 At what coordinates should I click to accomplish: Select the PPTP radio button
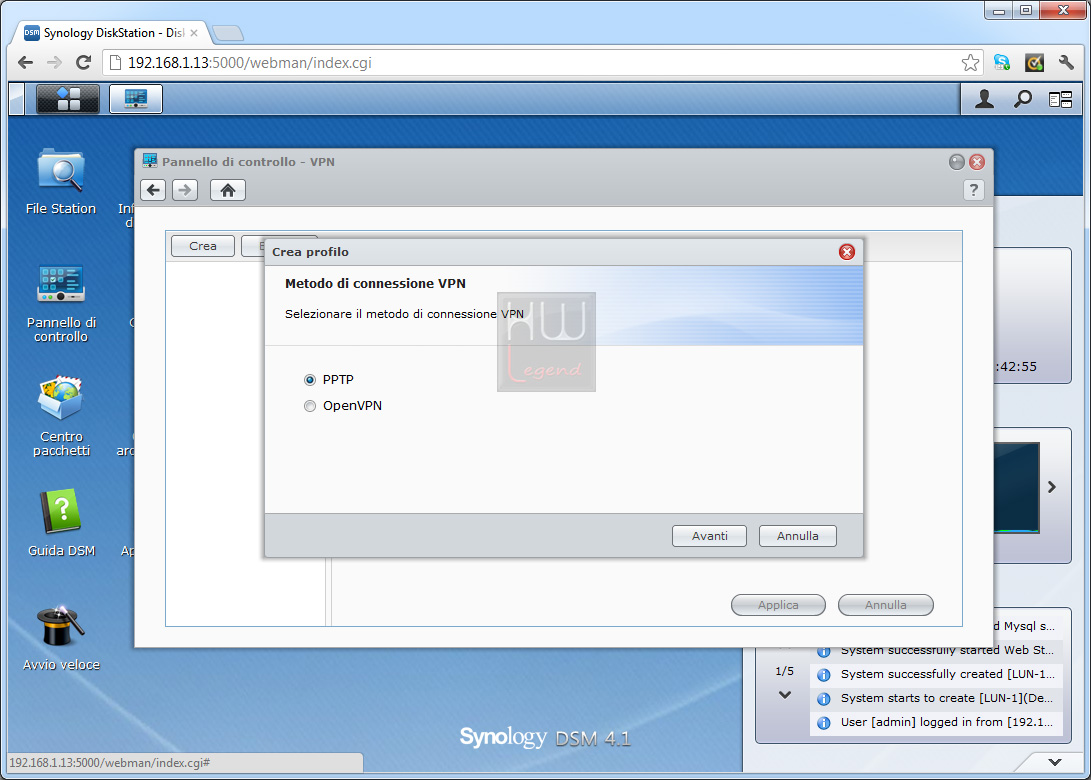310,380
